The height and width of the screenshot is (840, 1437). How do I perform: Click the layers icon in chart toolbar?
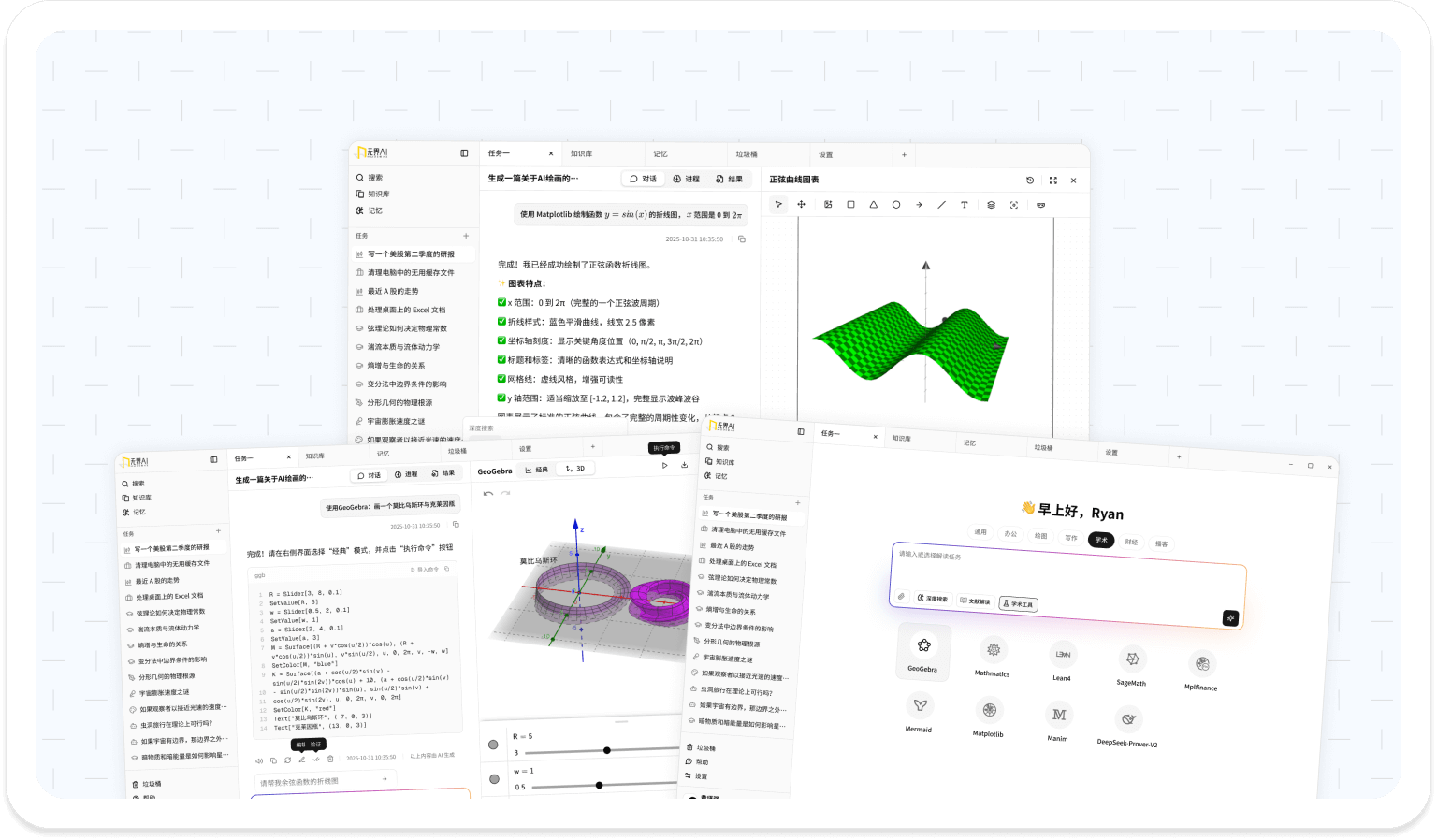(x=991, y=205)
